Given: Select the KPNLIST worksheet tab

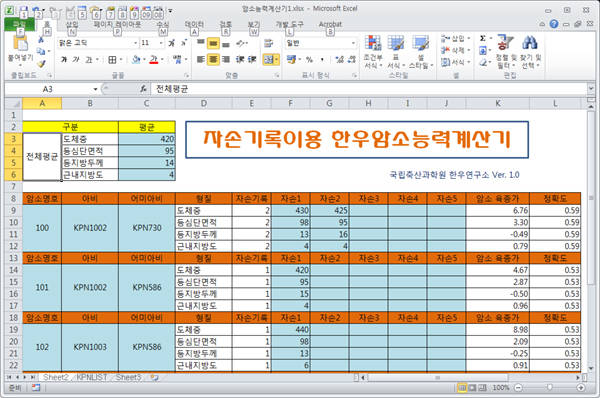Looking at the screenshot, I should point(92,377).
